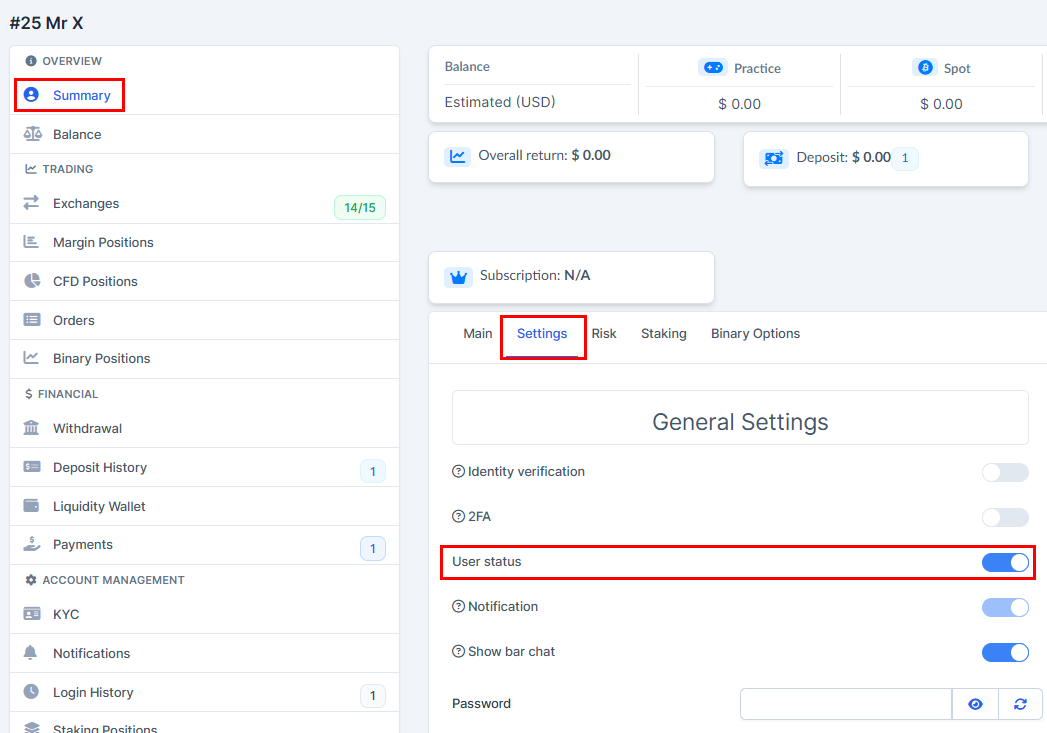Switch to the Risk tab

(604, 334)
